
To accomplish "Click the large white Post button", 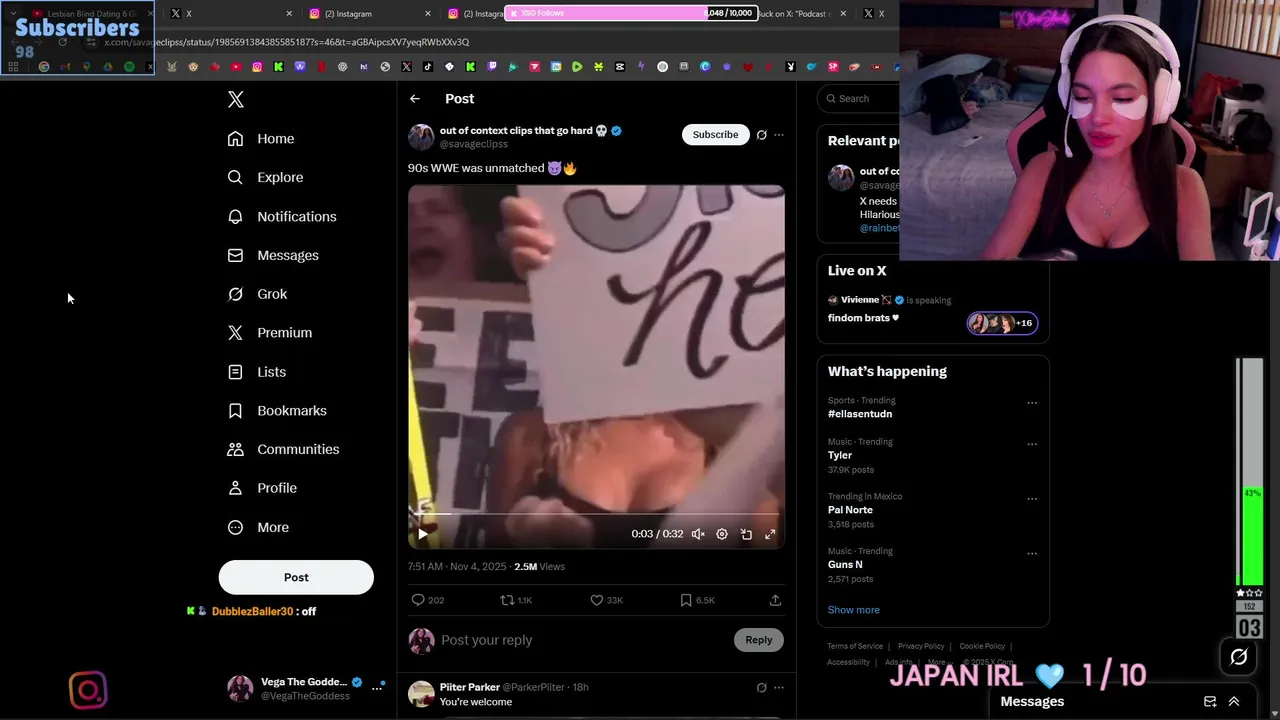I will (296, 577).
